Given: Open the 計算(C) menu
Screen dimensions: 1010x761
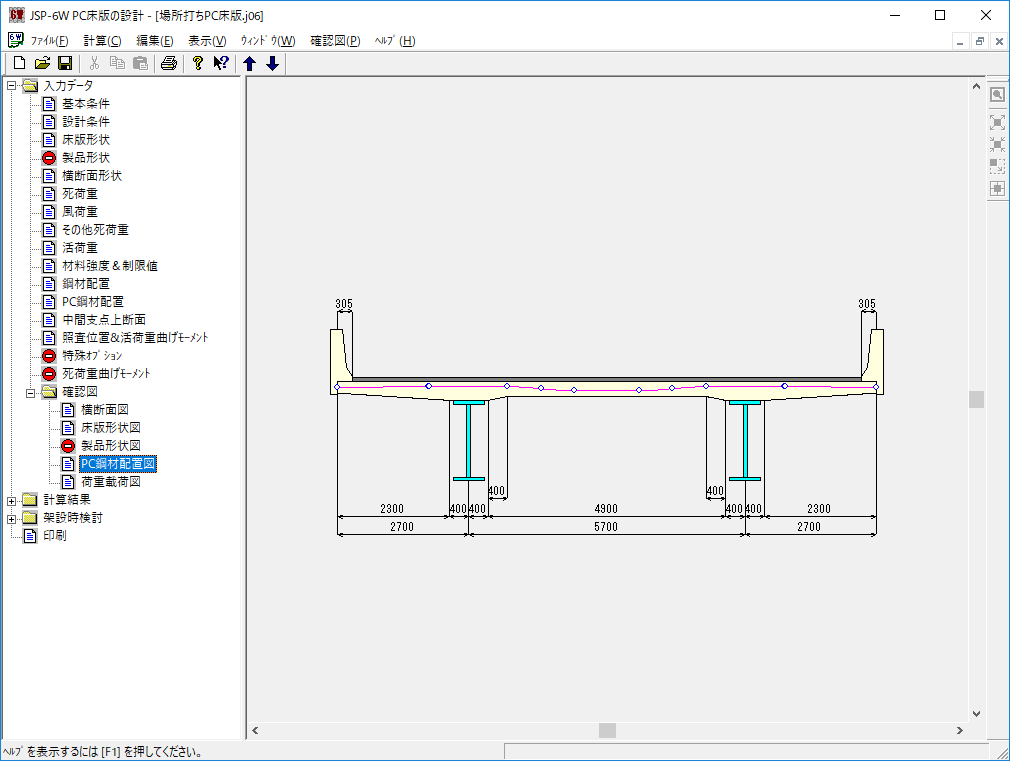Looking at the screenshot, I should coord(102,41).
